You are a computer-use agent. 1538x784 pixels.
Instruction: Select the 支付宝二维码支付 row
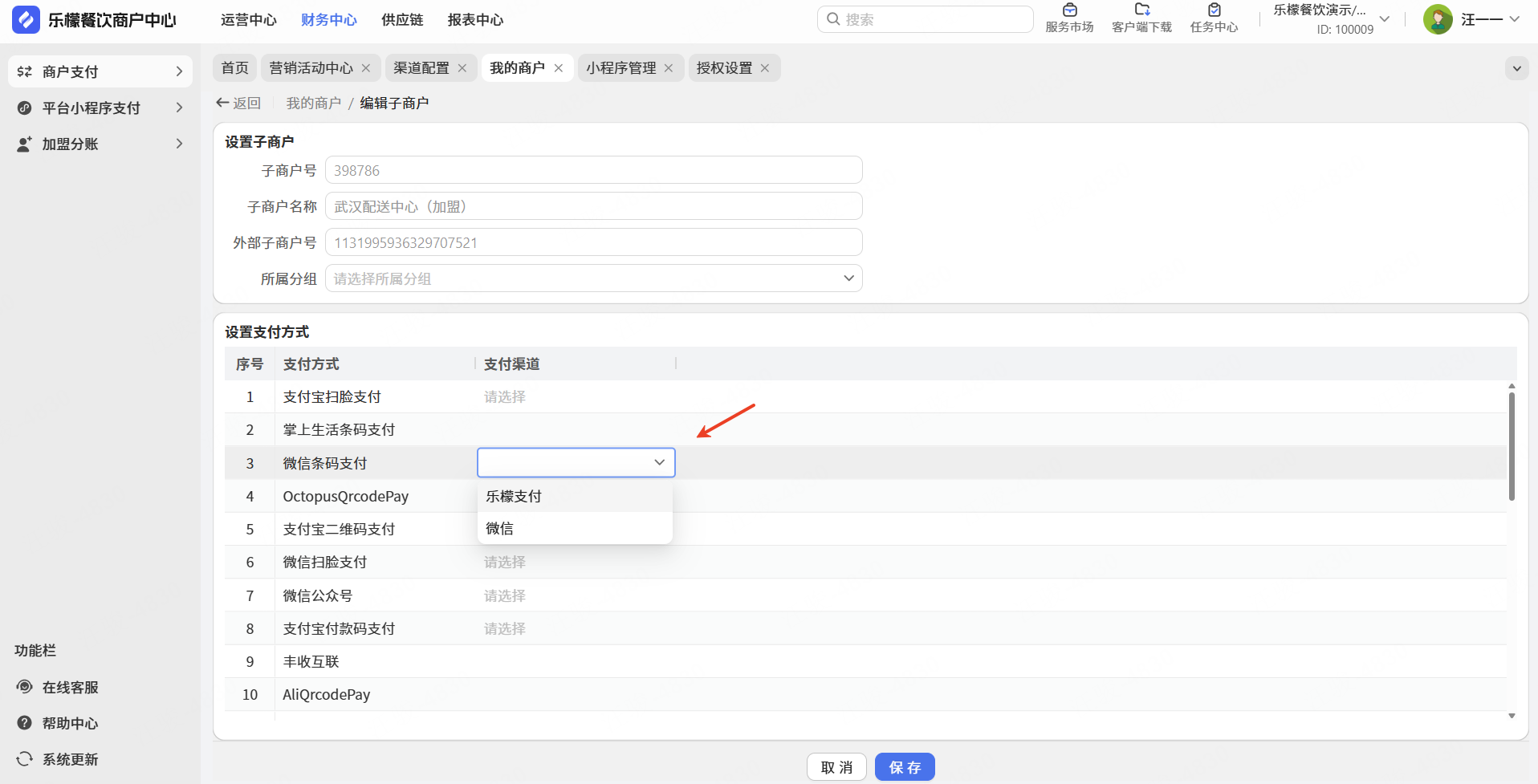865,529
